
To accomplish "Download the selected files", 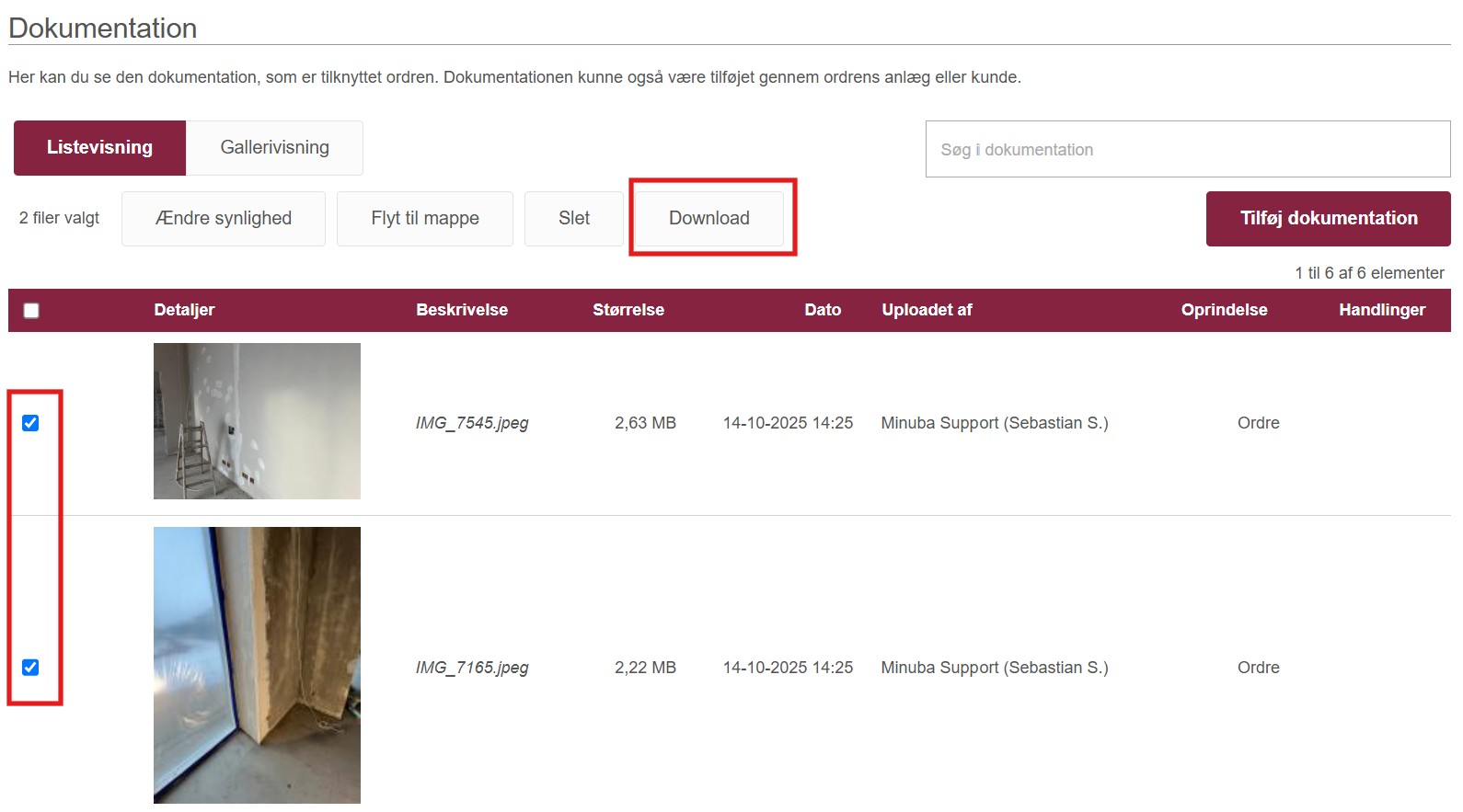I will click(x=708, y=219).
